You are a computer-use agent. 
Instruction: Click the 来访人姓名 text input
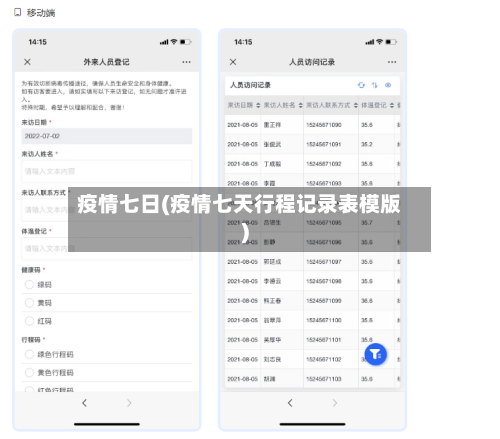click(x=107, y=171)
